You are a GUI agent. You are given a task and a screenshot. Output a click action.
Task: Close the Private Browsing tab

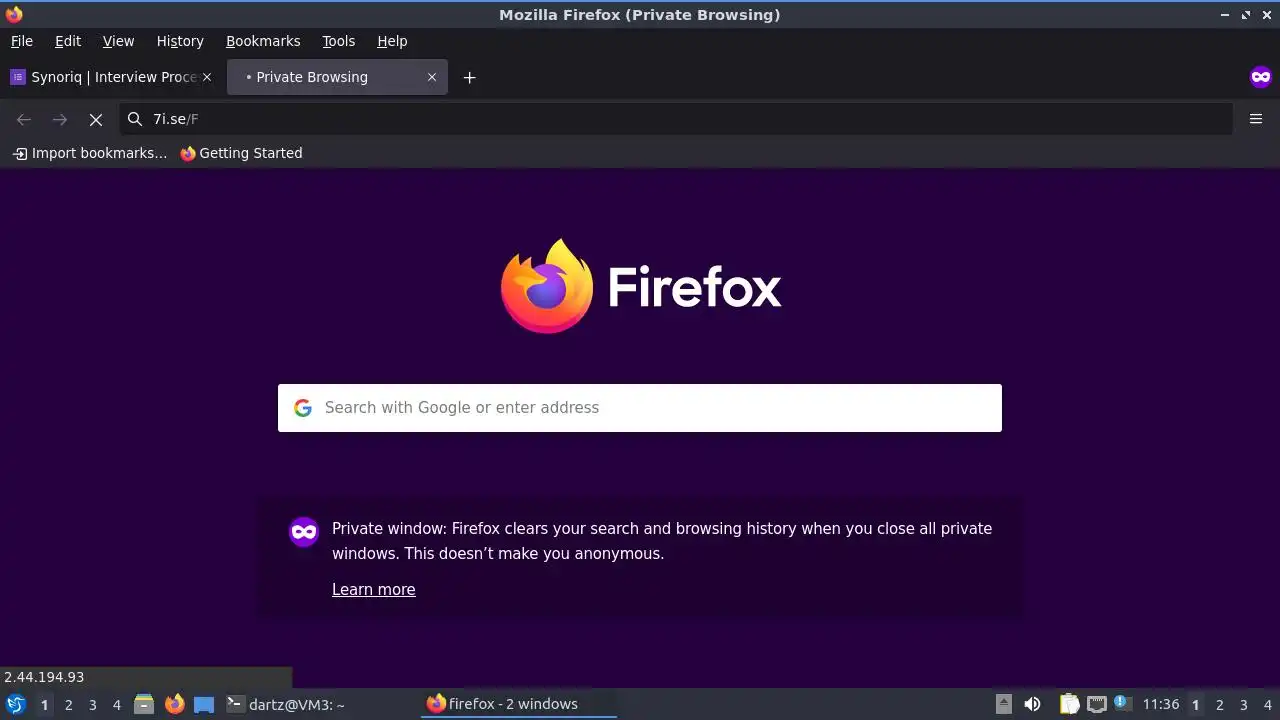pos(432,77)
